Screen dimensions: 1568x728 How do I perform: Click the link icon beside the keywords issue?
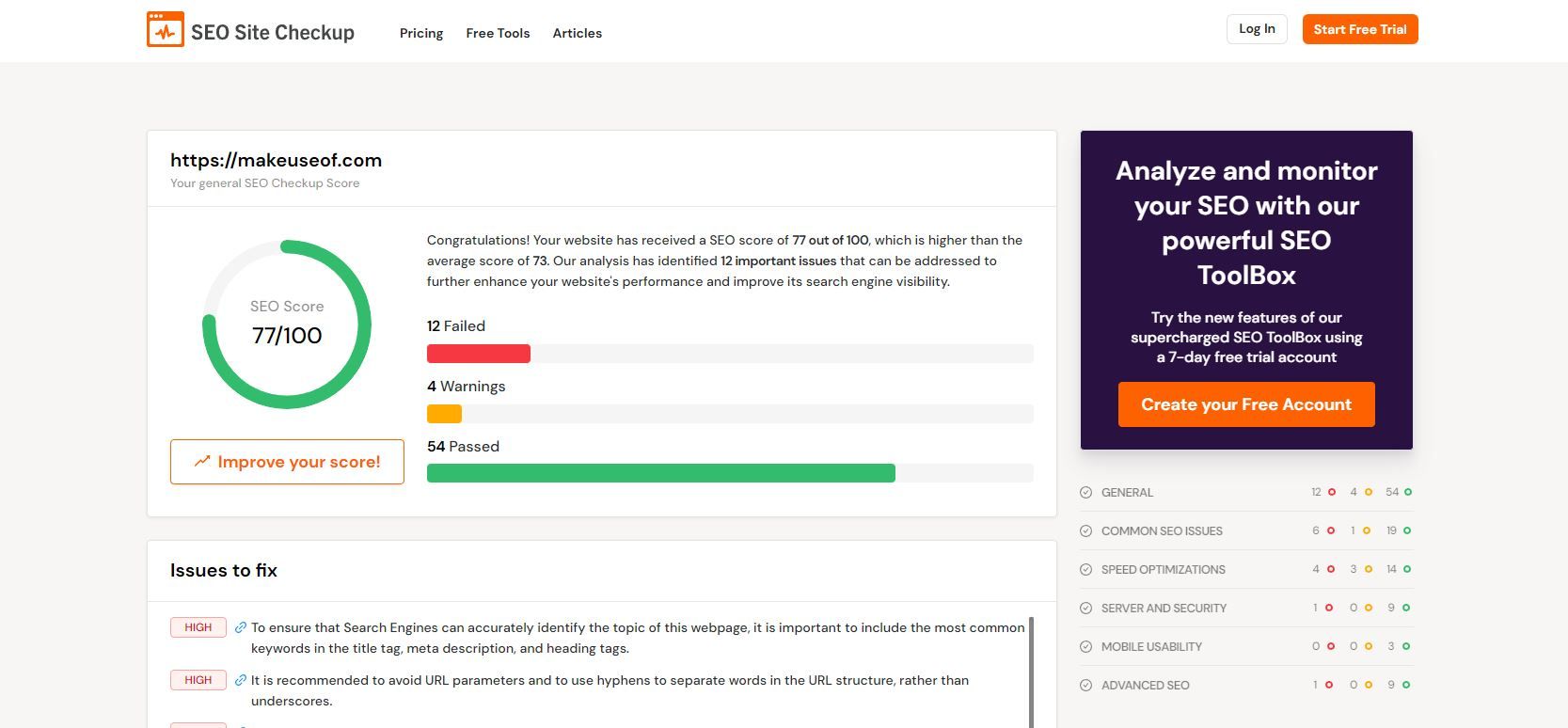pos(241,627)
